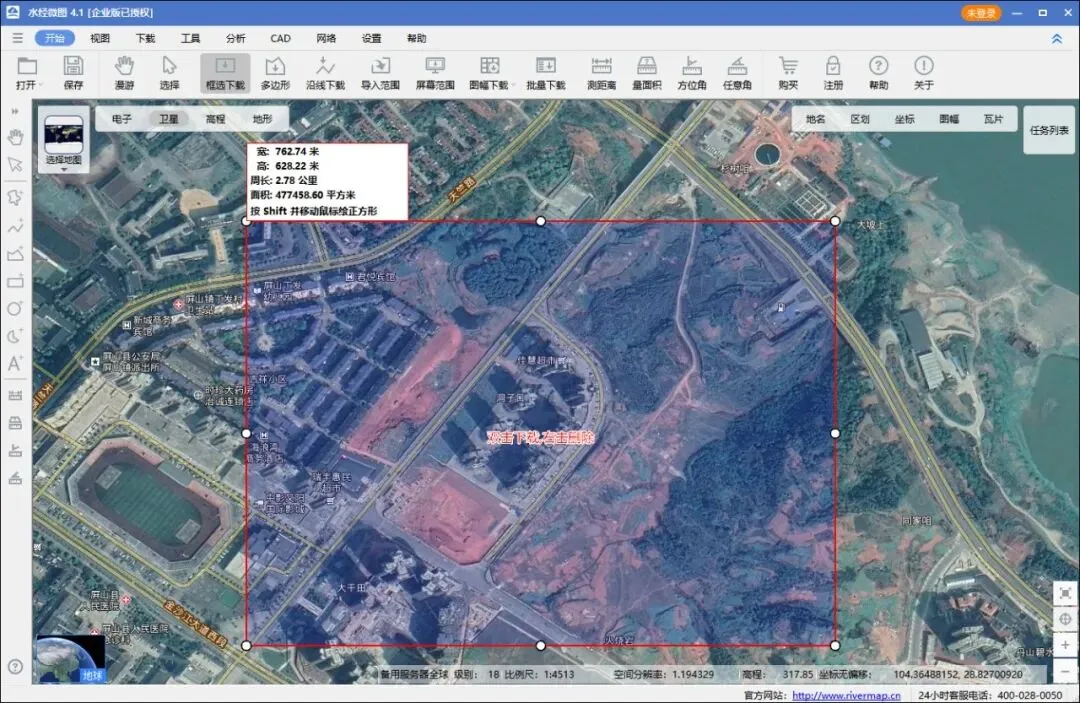This screenshot has width=1080, height=703.
Task: Click the 注册 register lock icon
Action: [x=833, y=73]
